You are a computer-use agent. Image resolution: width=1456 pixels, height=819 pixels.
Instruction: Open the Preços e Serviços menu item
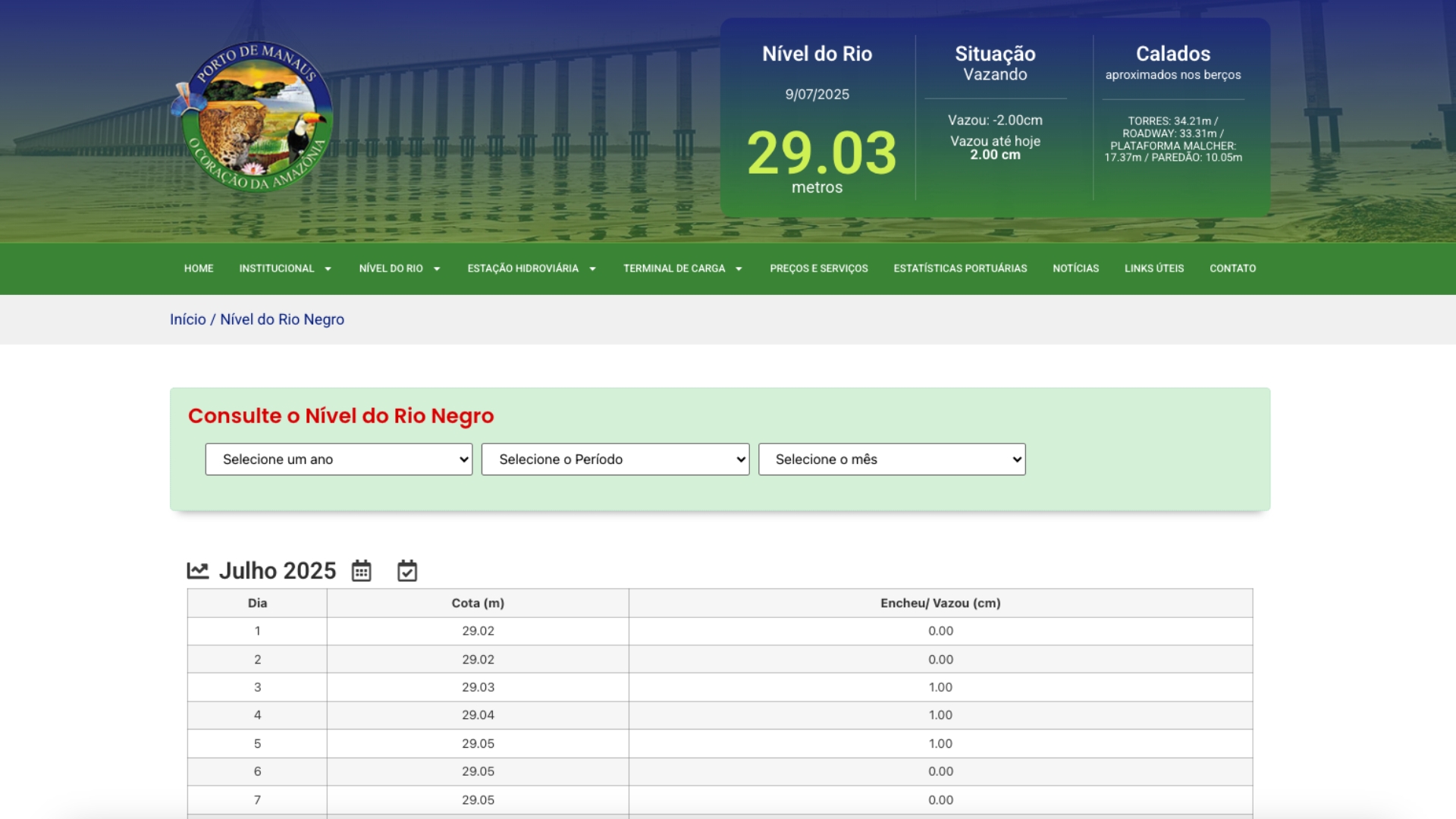click(x=818, y=268)
